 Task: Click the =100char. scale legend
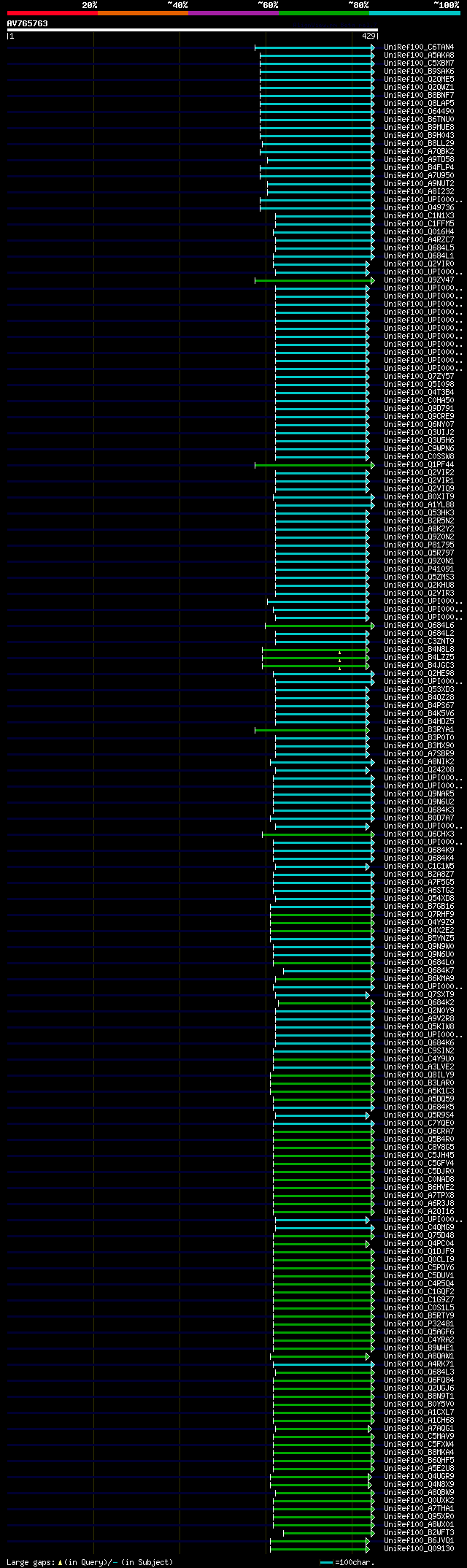(348, 1562)
